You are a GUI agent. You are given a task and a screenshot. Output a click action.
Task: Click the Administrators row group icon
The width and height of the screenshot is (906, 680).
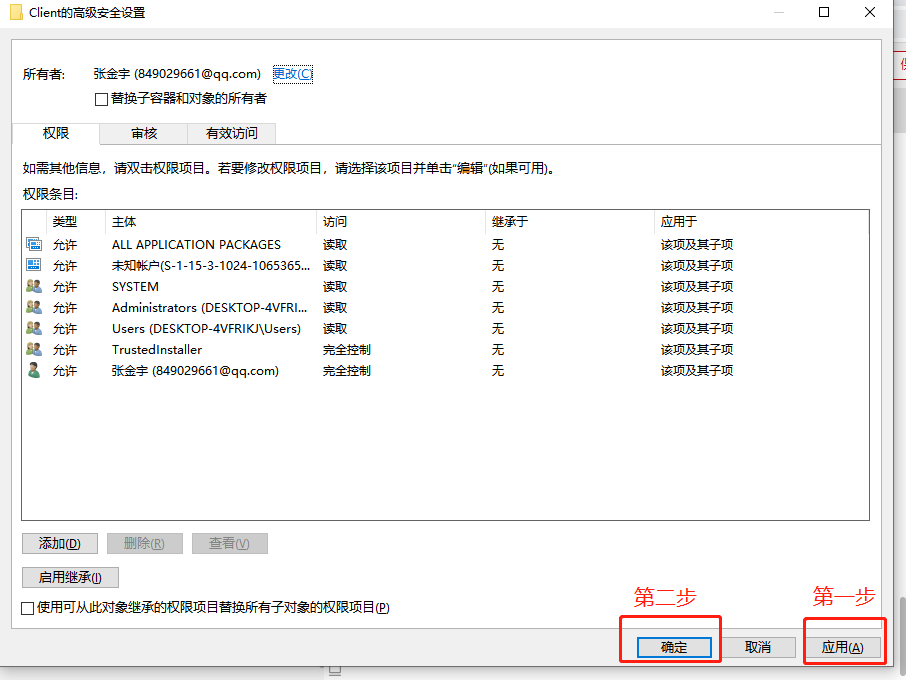(x=34, y=307)
